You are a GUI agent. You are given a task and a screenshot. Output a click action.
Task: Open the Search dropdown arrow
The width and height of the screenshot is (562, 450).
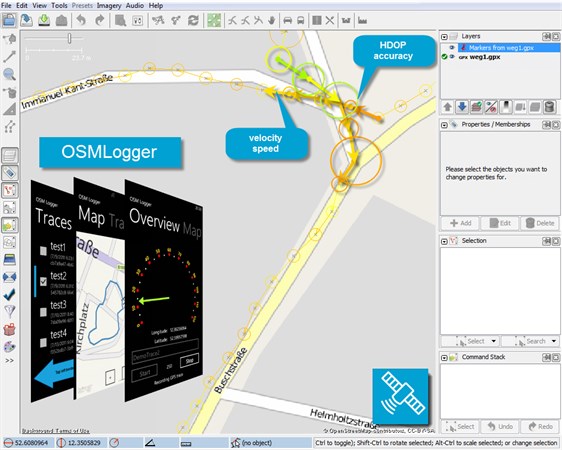click(x=553, y=341)
